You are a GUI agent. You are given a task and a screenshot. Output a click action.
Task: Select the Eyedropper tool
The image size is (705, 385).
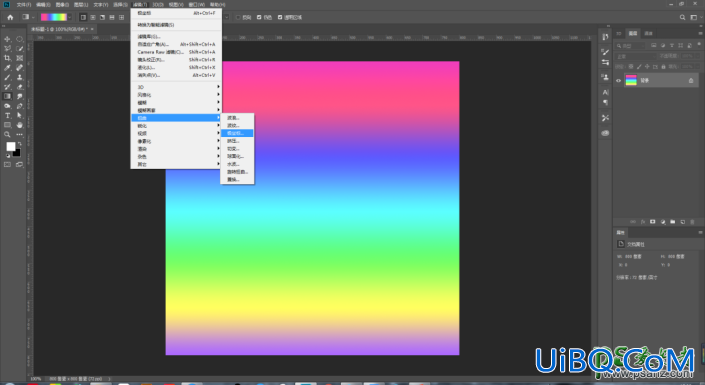(7, 68)
